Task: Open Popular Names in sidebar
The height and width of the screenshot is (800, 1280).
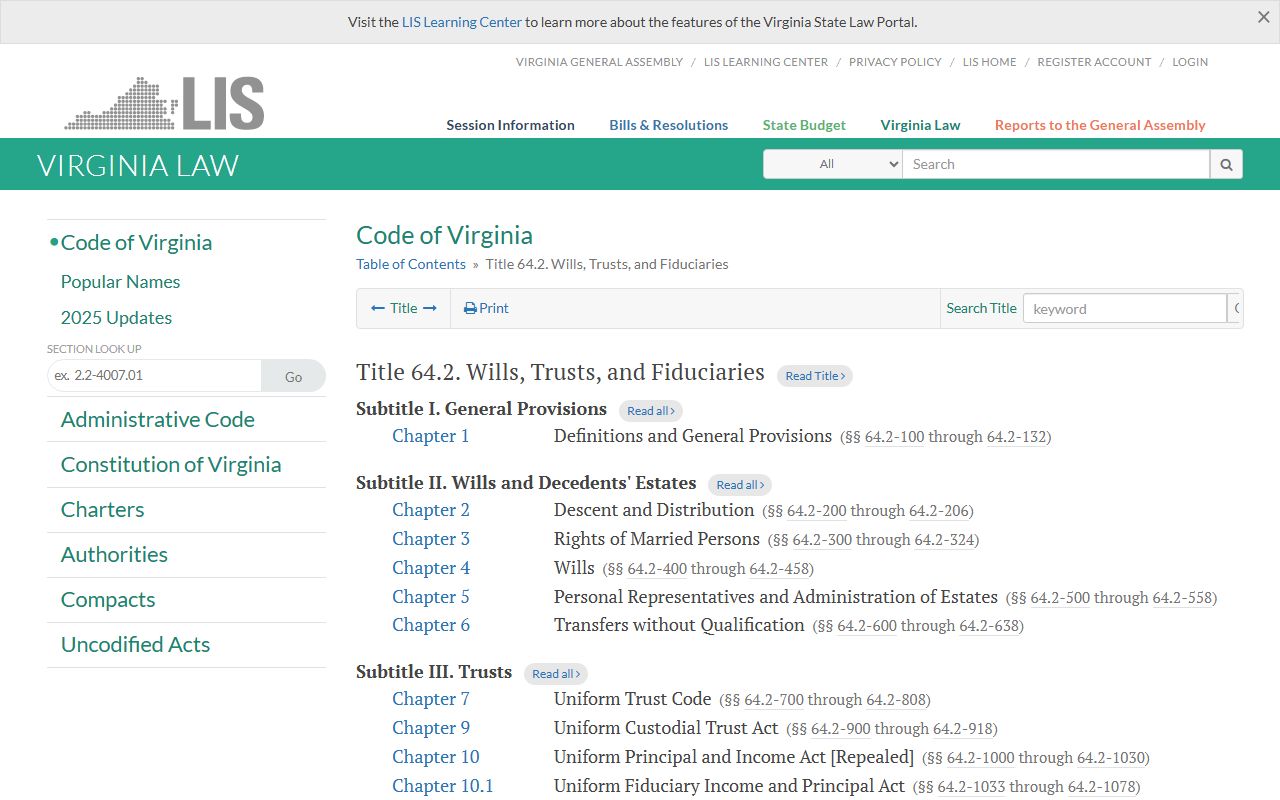Action: 120,282
